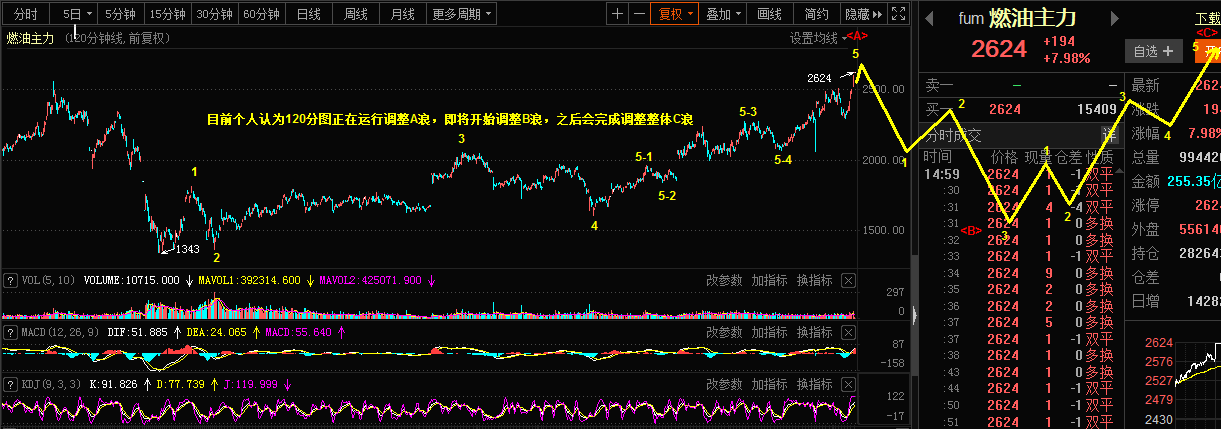
Task: Click 换指标 in the KDJ panel
Action: click(815, 384)
